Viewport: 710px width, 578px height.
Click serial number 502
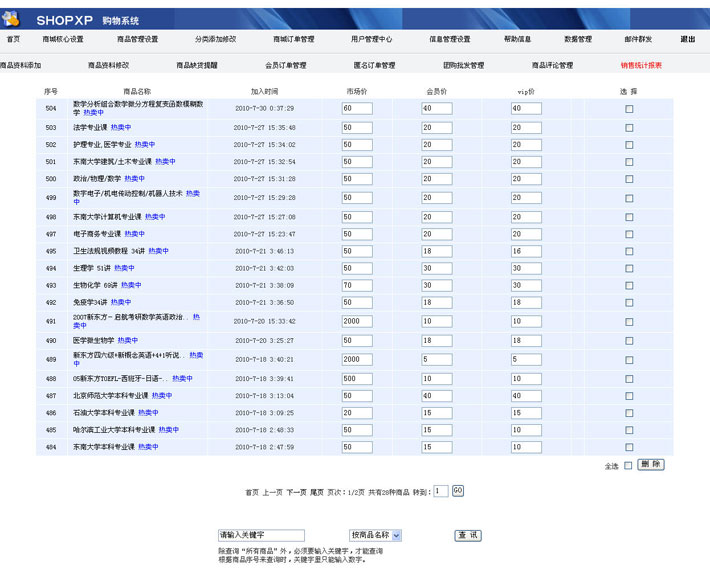[x=51, y=144]
